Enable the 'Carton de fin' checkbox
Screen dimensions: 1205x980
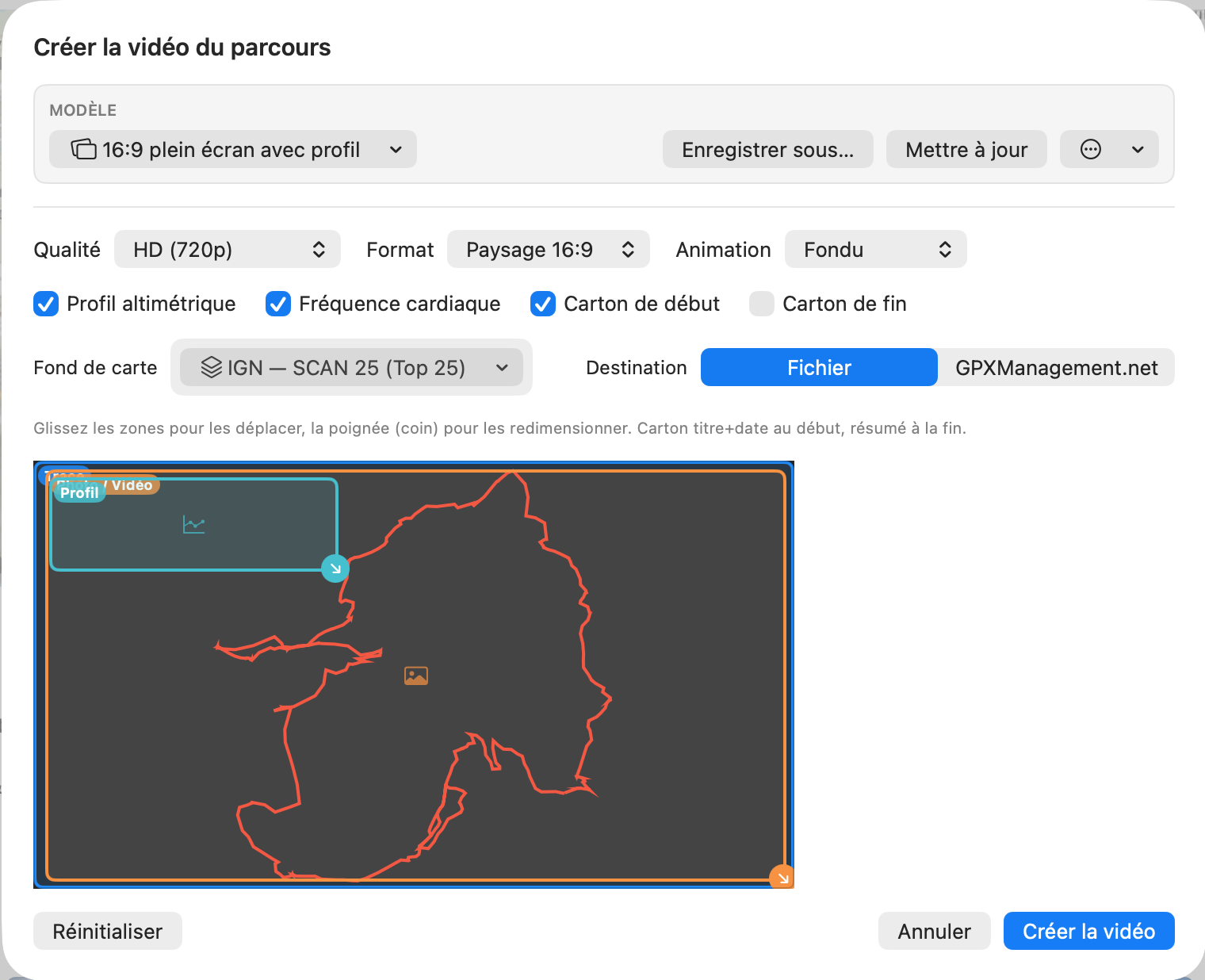click(762, 304)
